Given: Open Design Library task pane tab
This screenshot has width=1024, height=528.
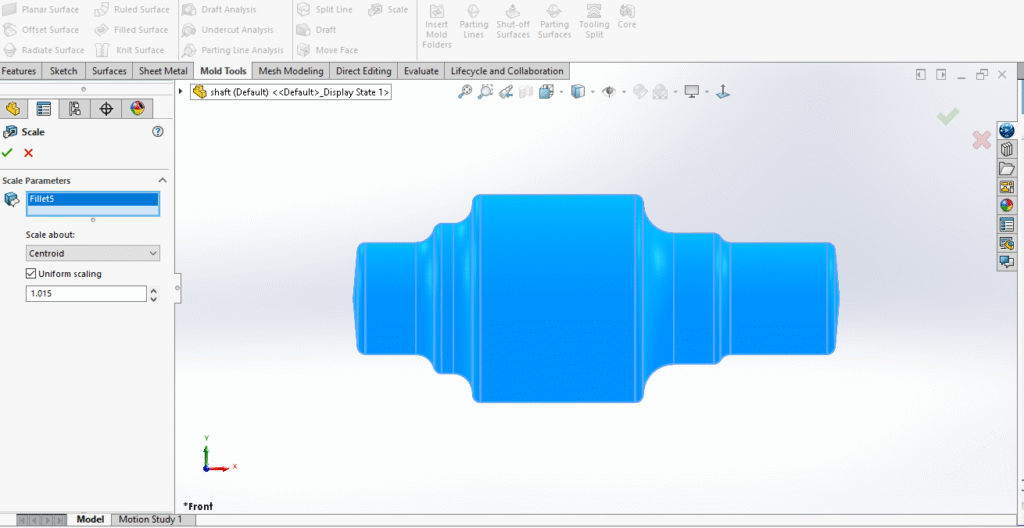Looking at the screenshot, I should [1006, 149].
